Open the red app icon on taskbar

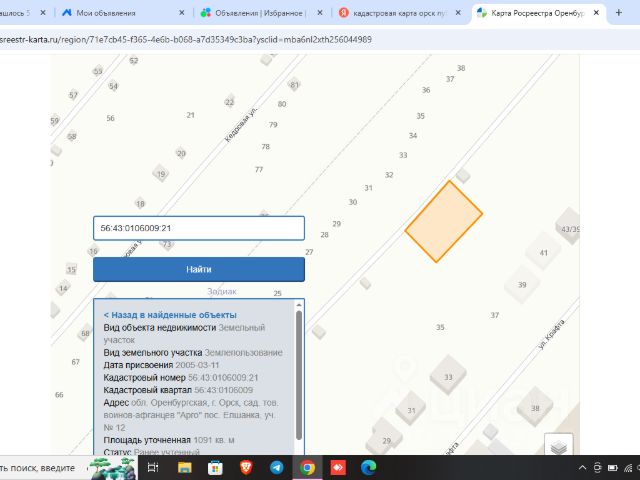(338, 468)
